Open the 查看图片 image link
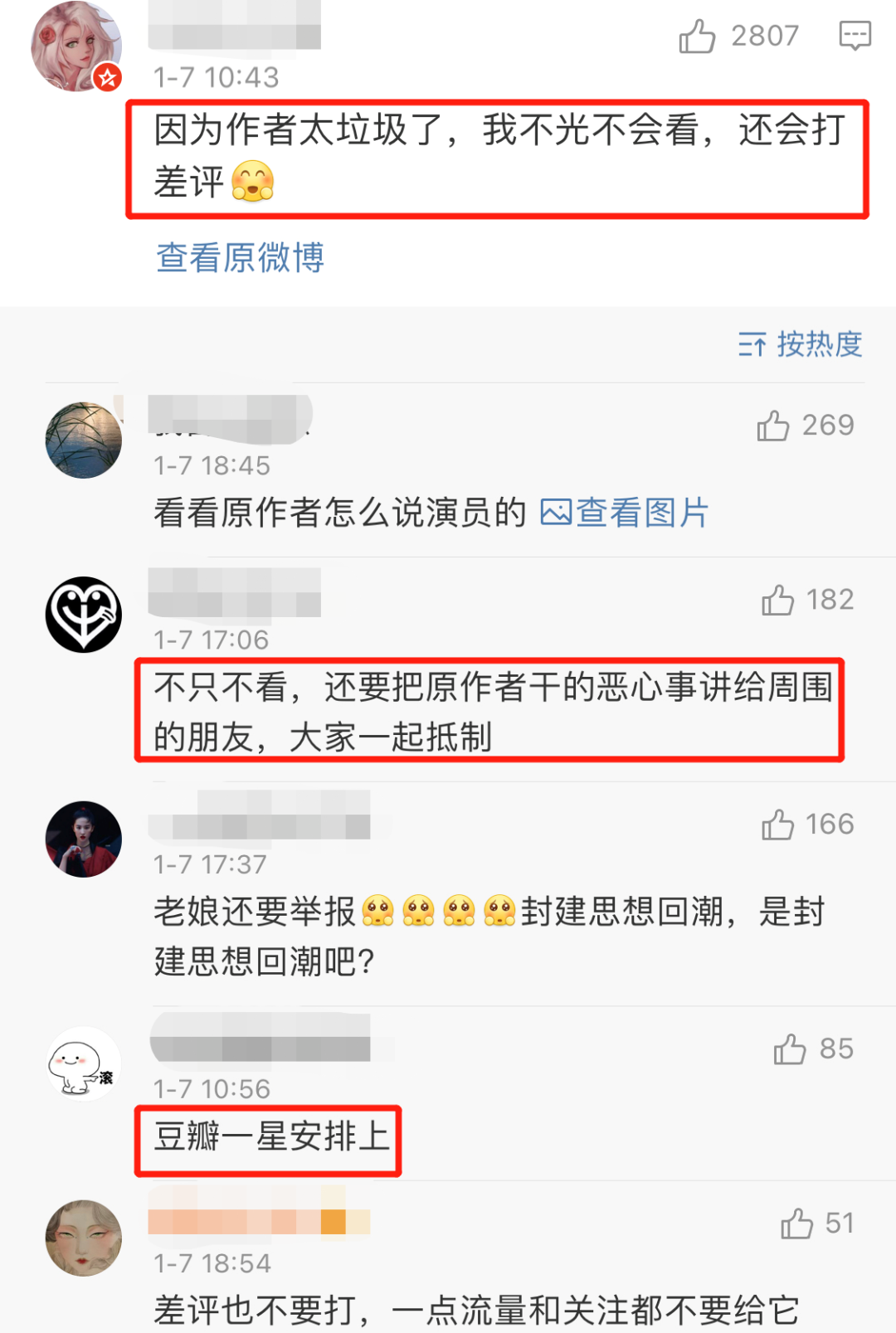Screen dimensions: 896x1333 624,513
